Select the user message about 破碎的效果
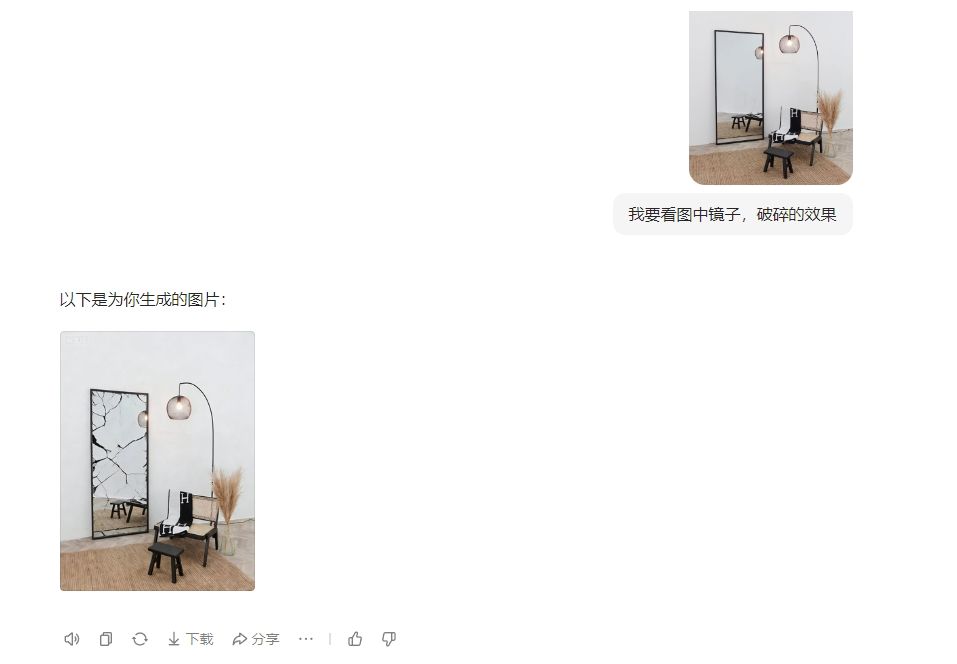The image size is (957, 664). 732,214
